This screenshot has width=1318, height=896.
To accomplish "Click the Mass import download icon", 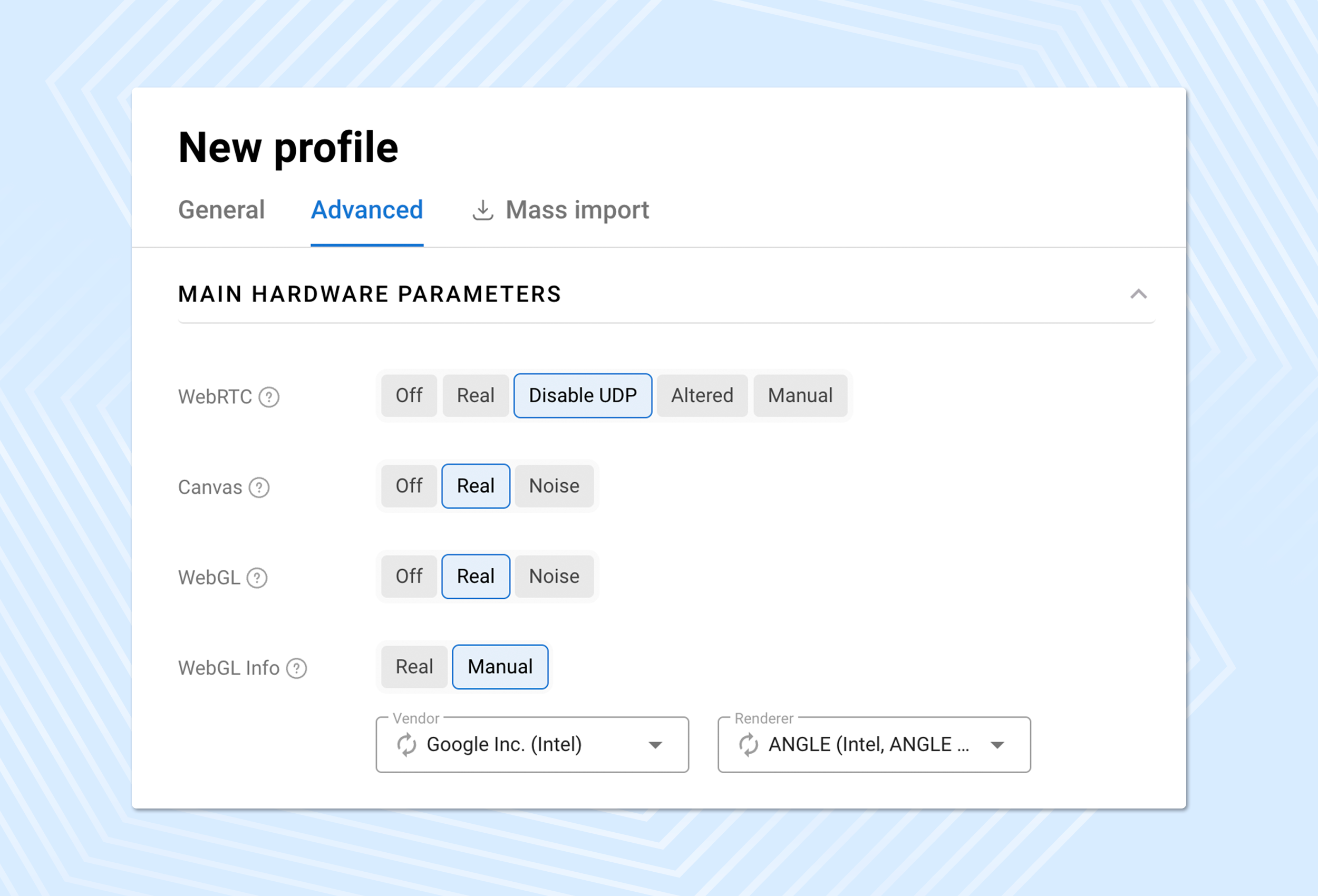I will [482, 210].
